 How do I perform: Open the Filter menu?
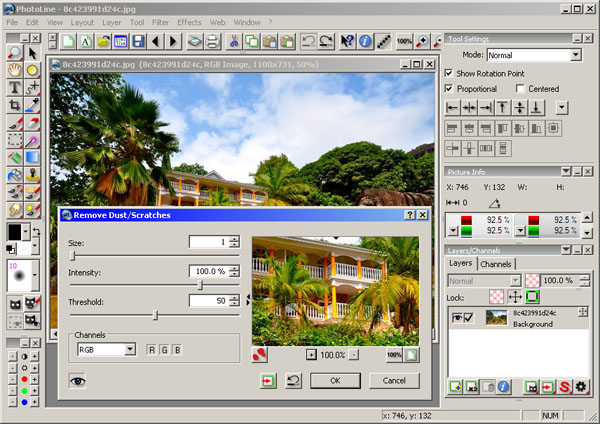click(159, 21)
